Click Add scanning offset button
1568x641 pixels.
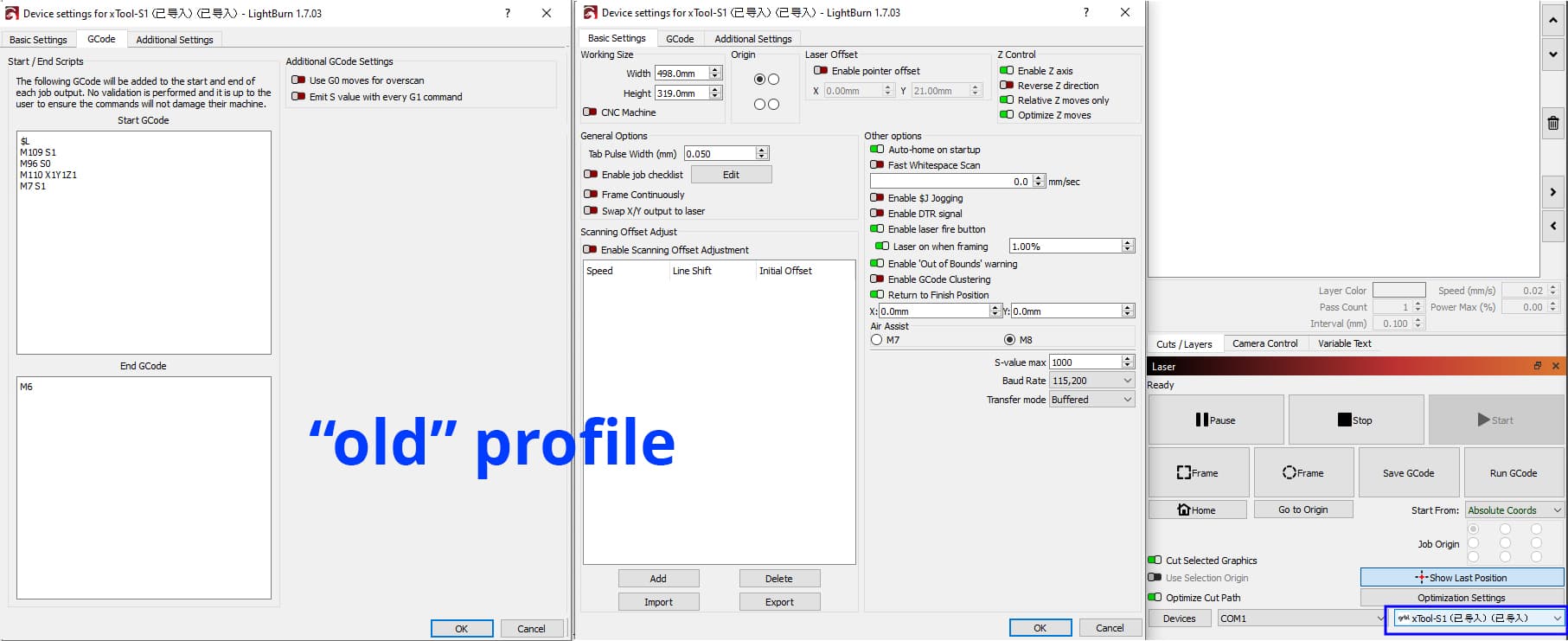658,579
